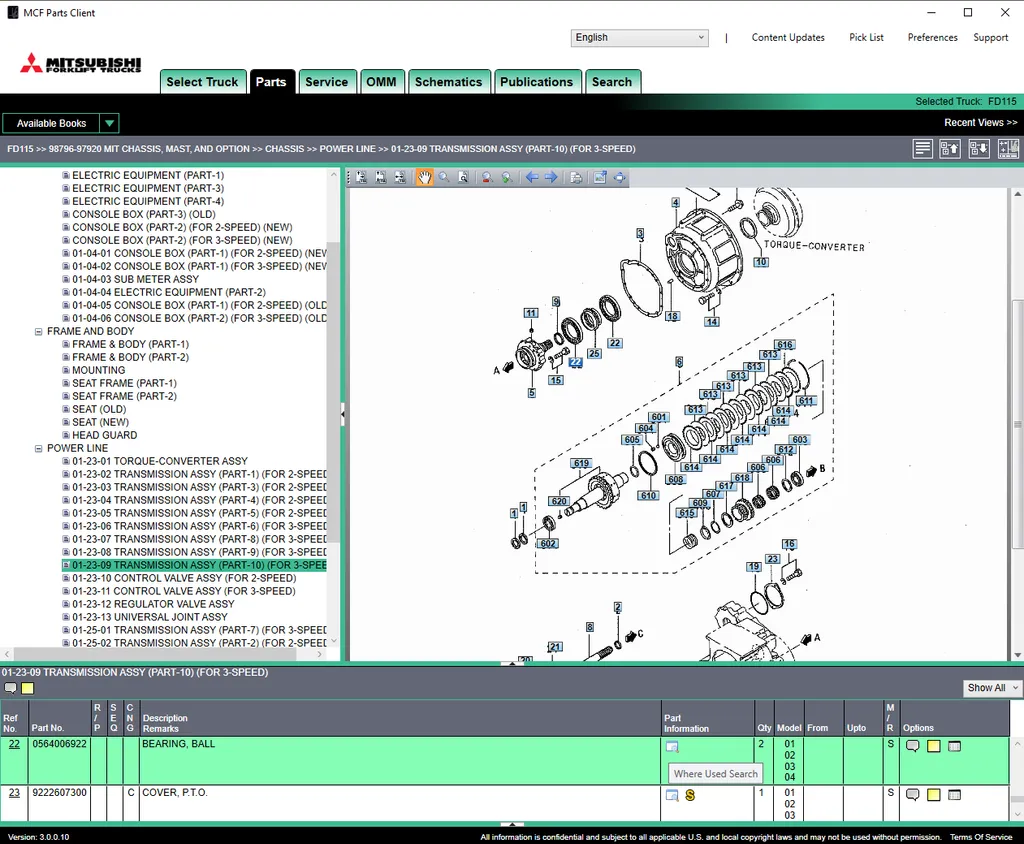Collapse tree pane using splitter arrow
The image size is (1024, 844).
(342, 414)
